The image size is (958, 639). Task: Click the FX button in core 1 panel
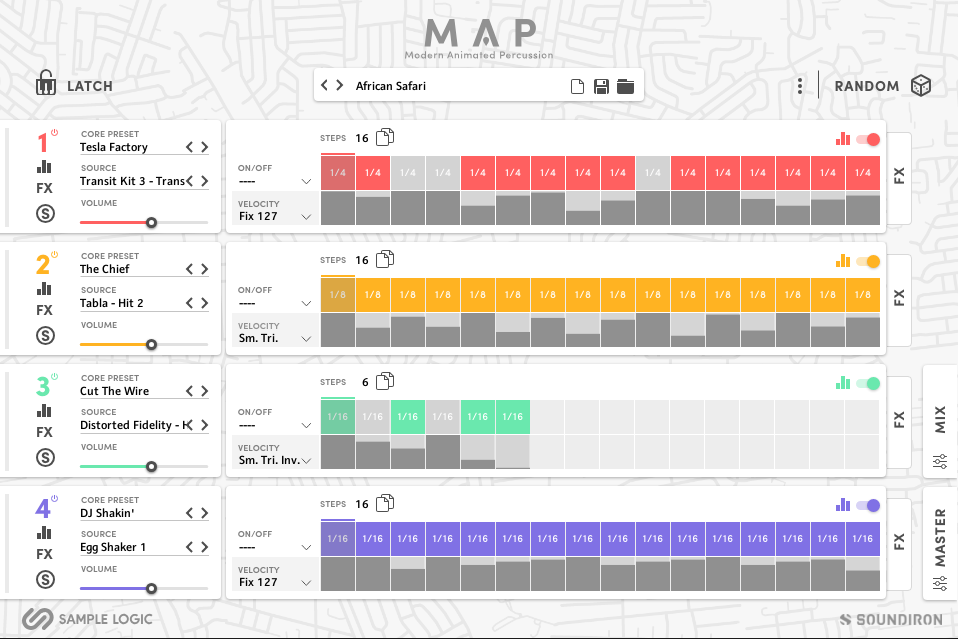click(x=45, y=188)
